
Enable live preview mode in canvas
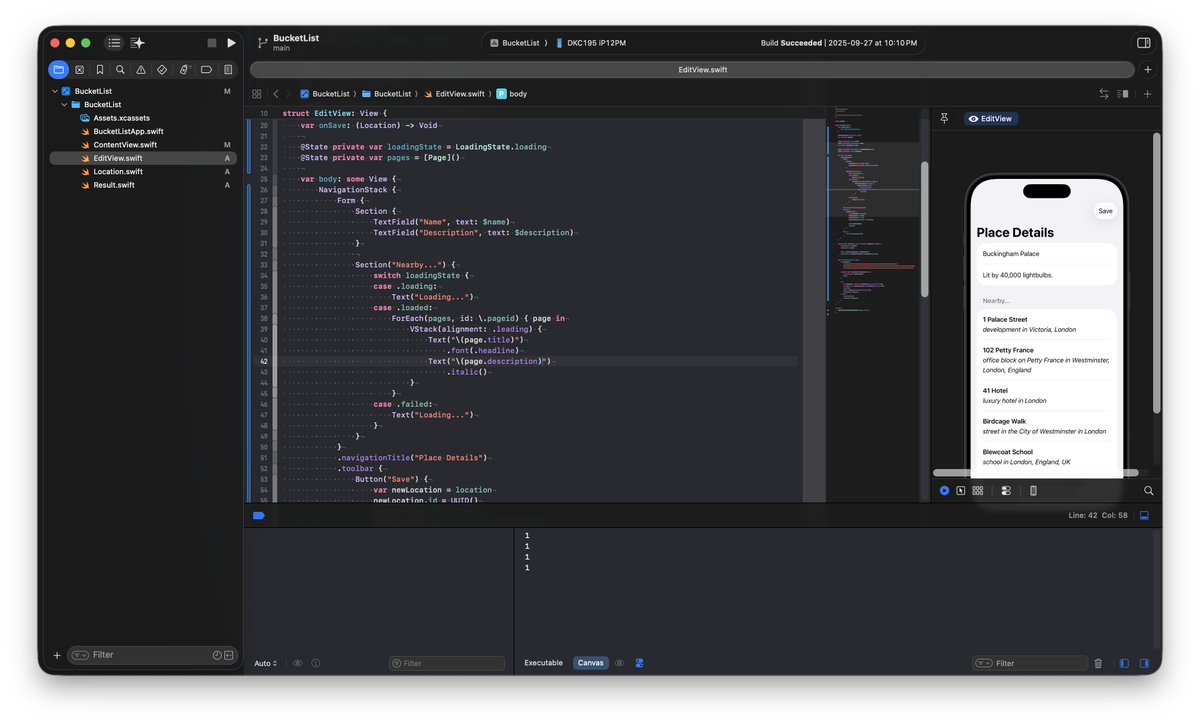tap(944, 490)
